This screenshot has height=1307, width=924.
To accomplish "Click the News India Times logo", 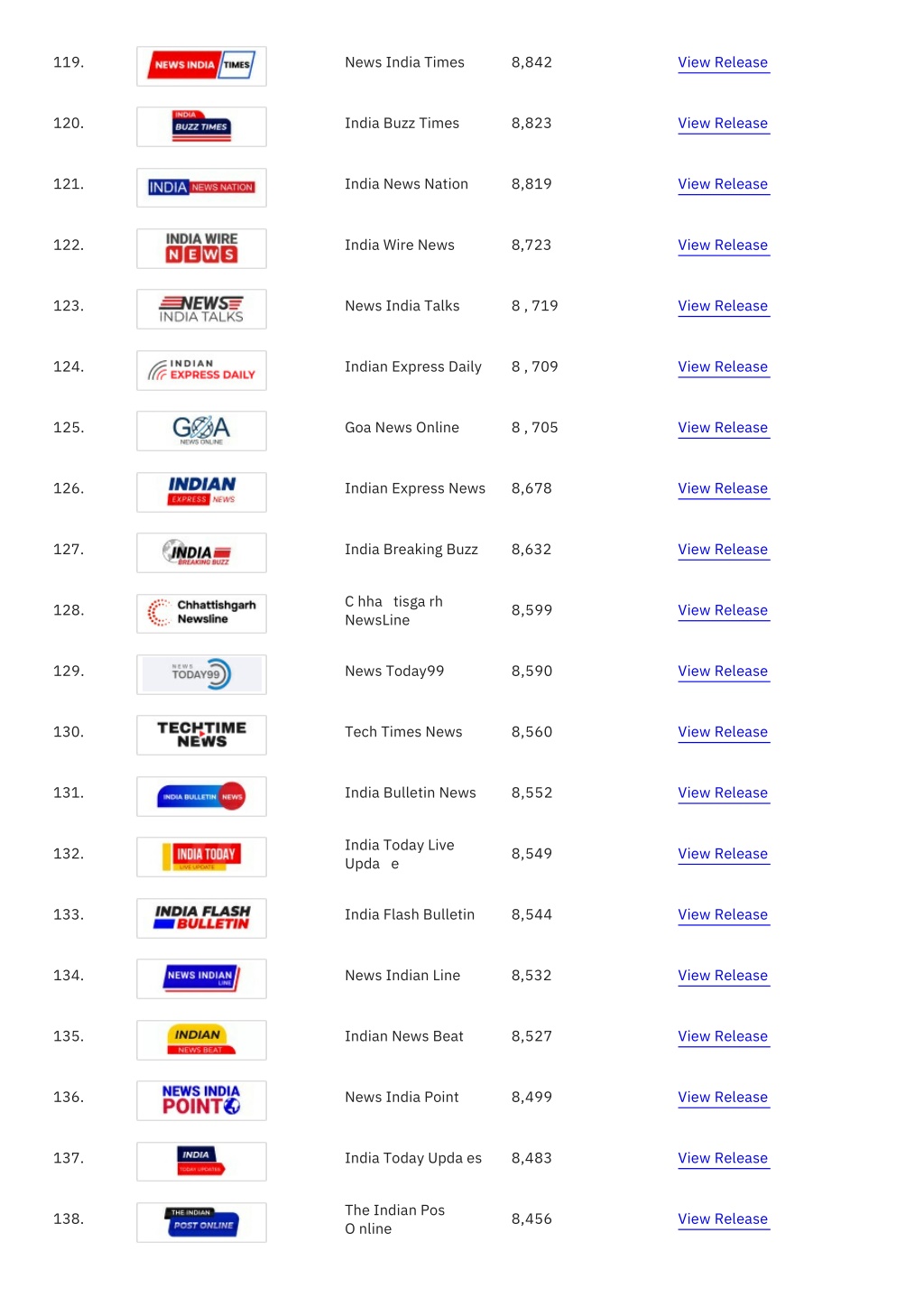I will [x=201, y=66].
